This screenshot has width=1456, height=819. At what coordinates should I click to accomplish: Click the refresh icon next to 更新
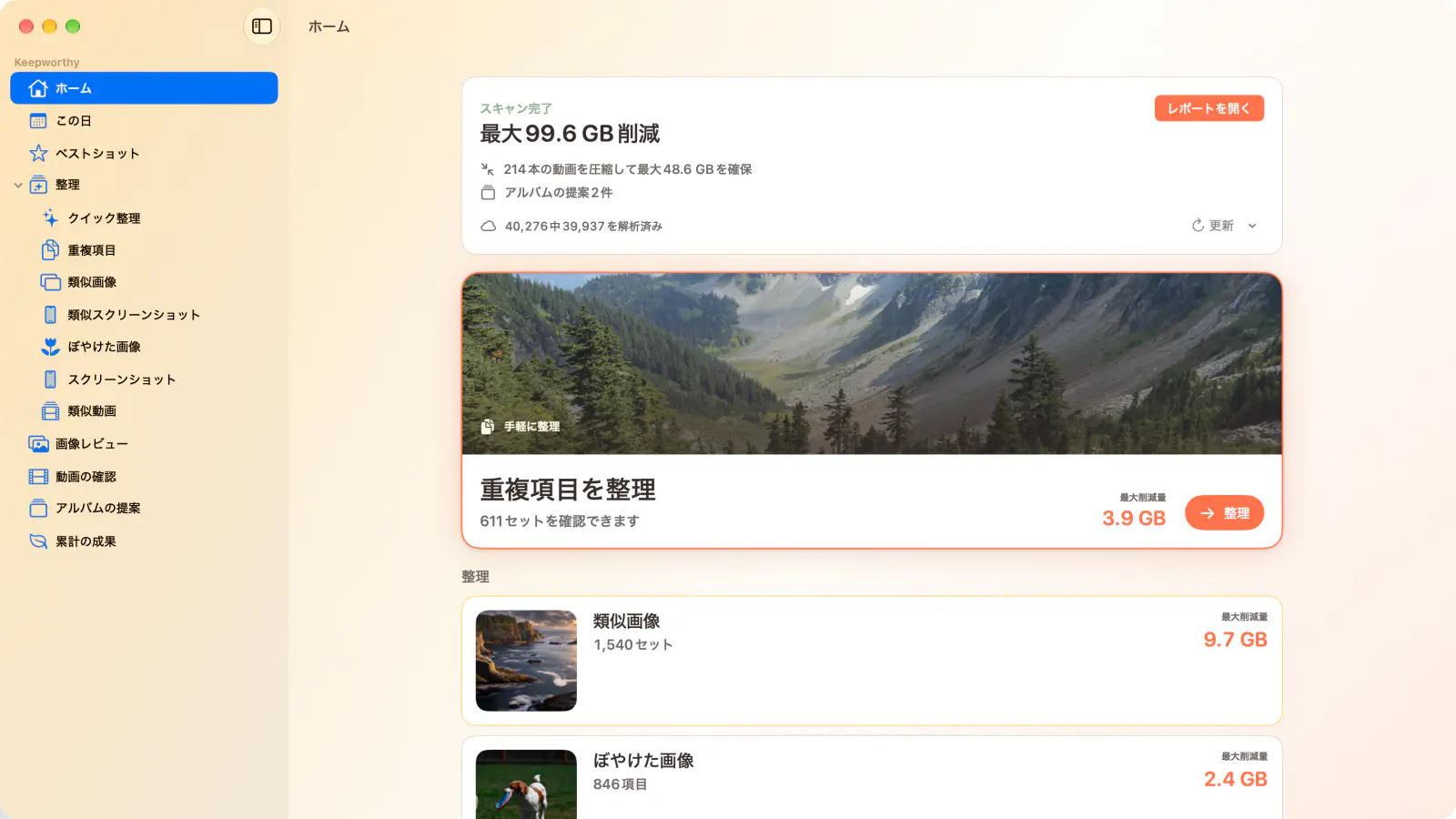(1198, 226)
